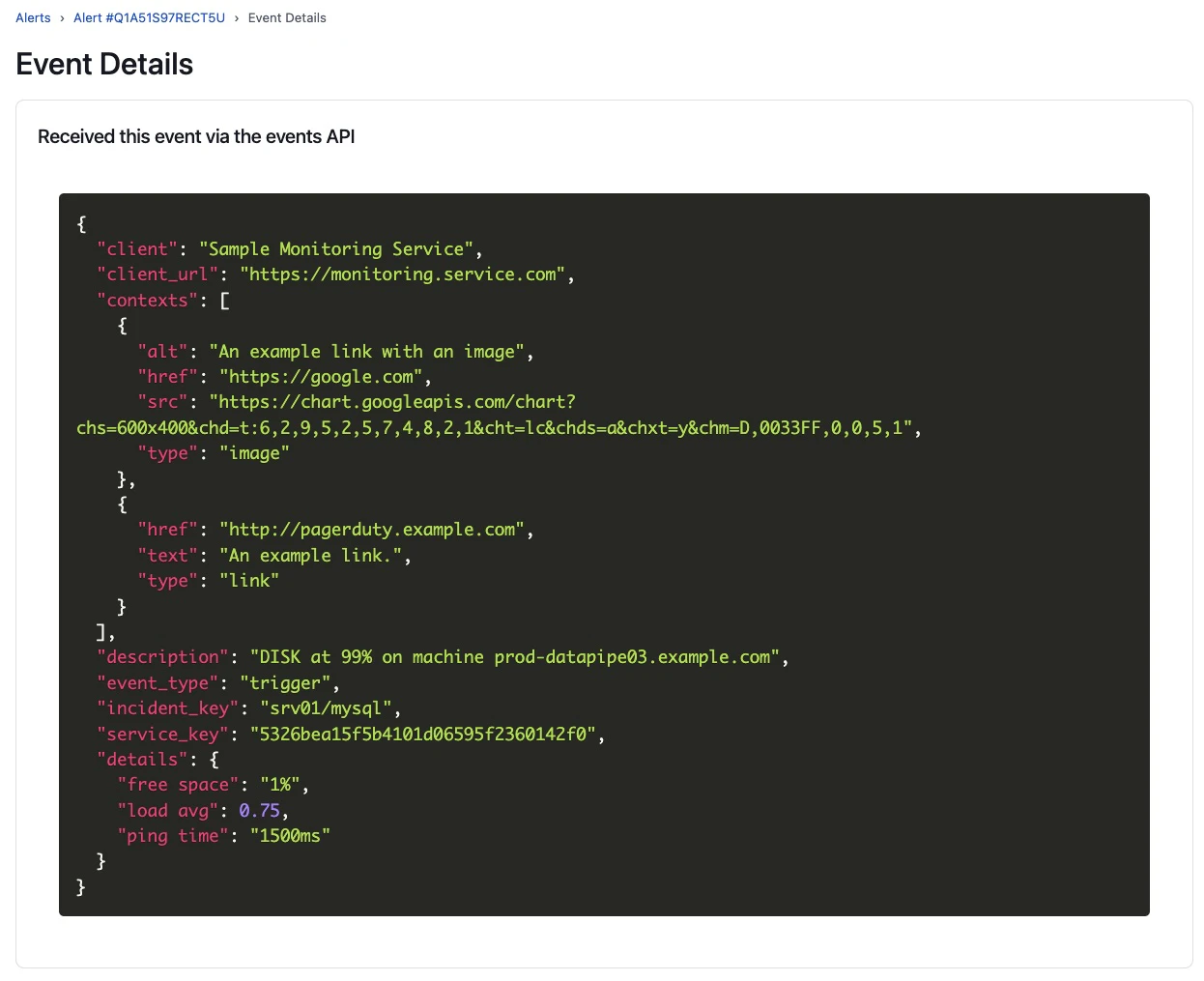1204x981 pixels.
Task: Go to the Alerts breadcrumb link
Action: 33,18
